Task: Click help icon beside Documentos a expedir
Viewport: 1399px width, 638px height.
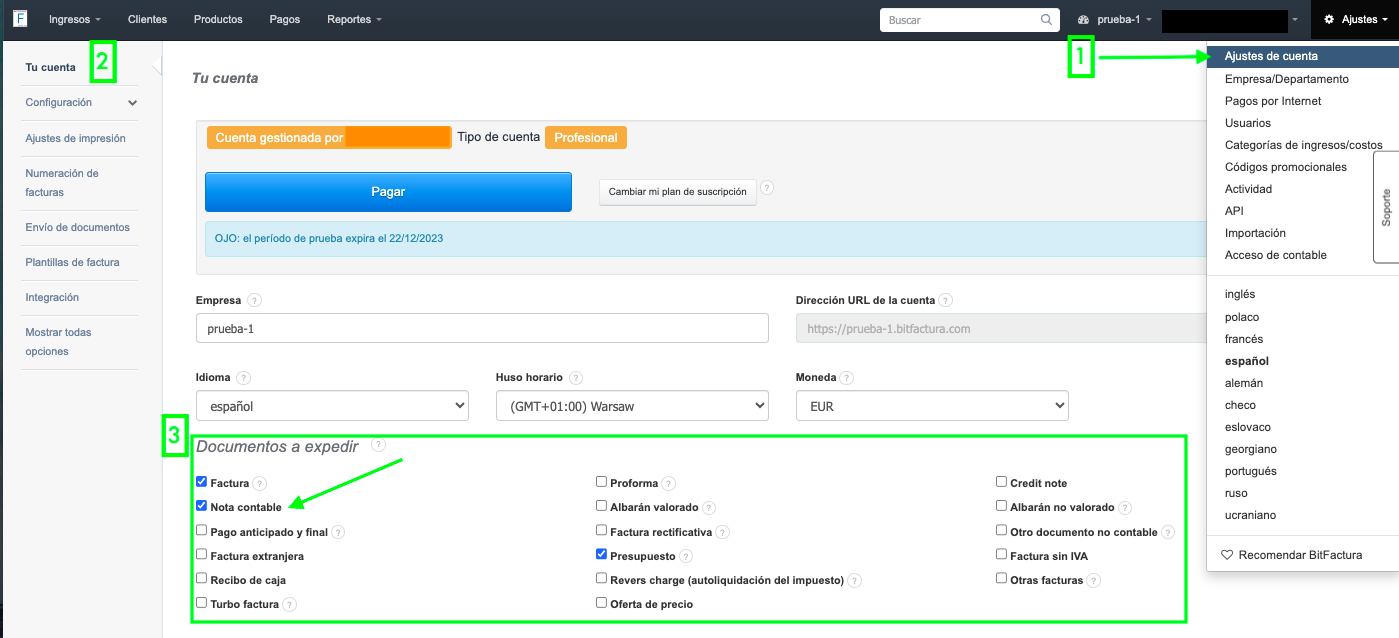Action: [x=378, y=445]
